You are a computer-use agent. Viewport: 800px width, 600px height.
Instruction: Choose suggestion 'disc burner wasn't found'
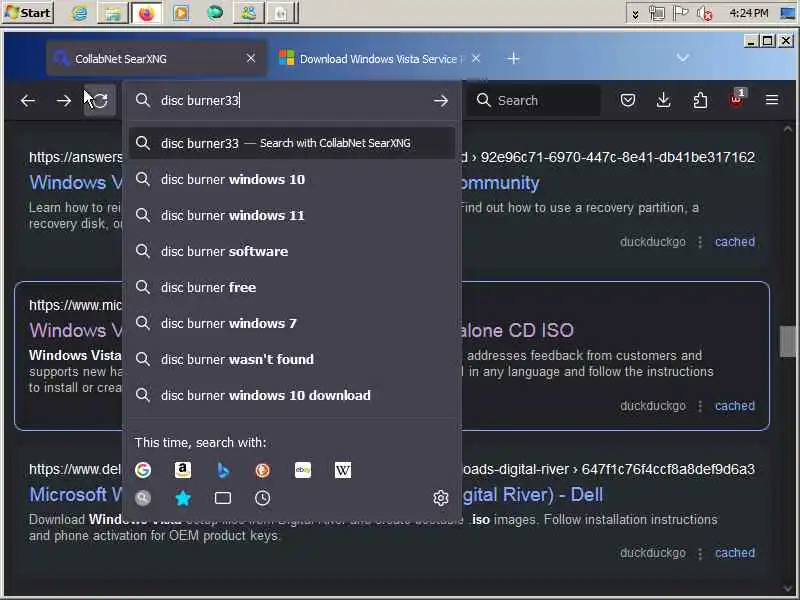(292, 359)
